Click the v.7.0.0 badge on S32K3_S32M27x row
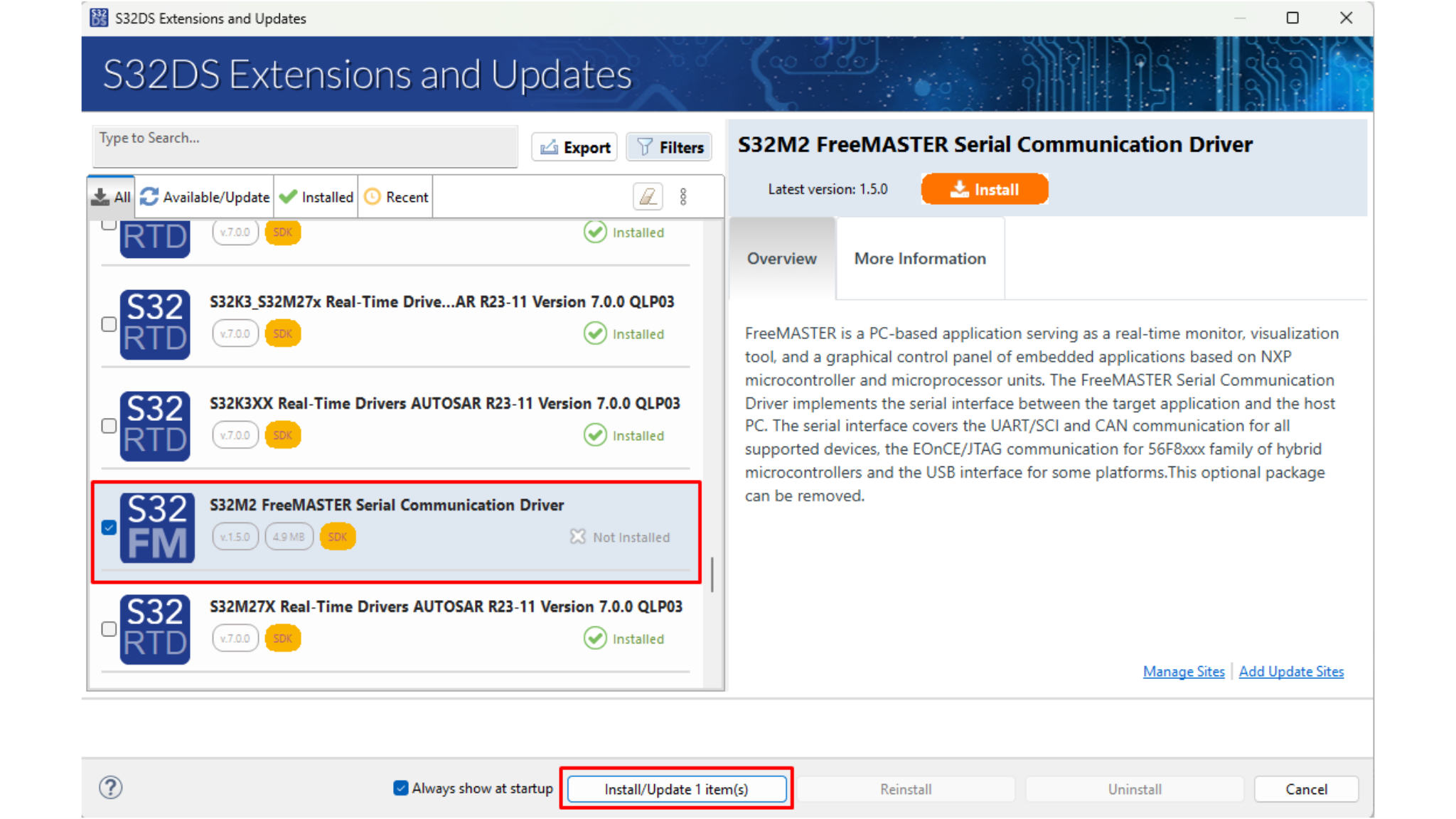This screenshot has height=819, width=1456. (235, 333)
